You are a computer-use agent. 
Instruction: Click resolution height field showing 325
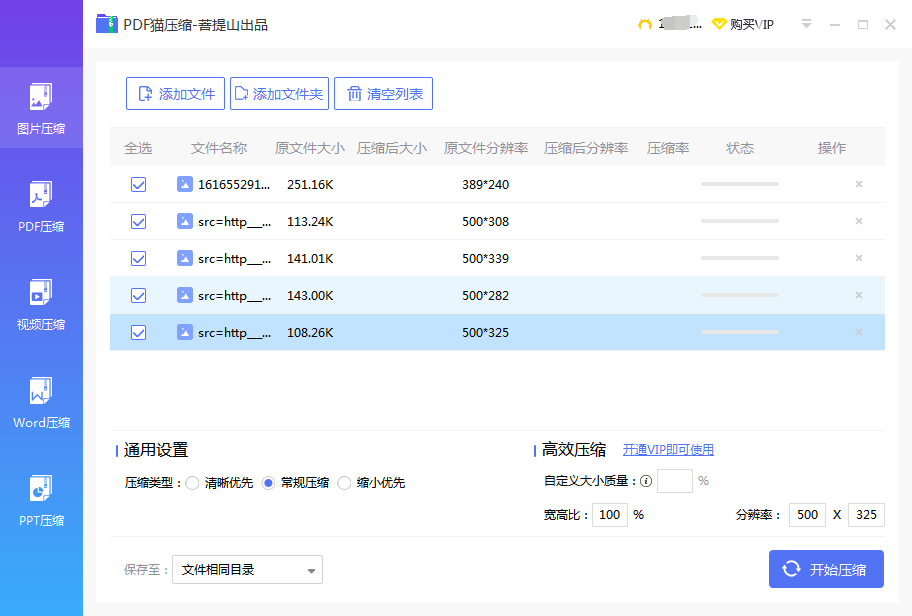pyautogui.click(x=866, y=515)
